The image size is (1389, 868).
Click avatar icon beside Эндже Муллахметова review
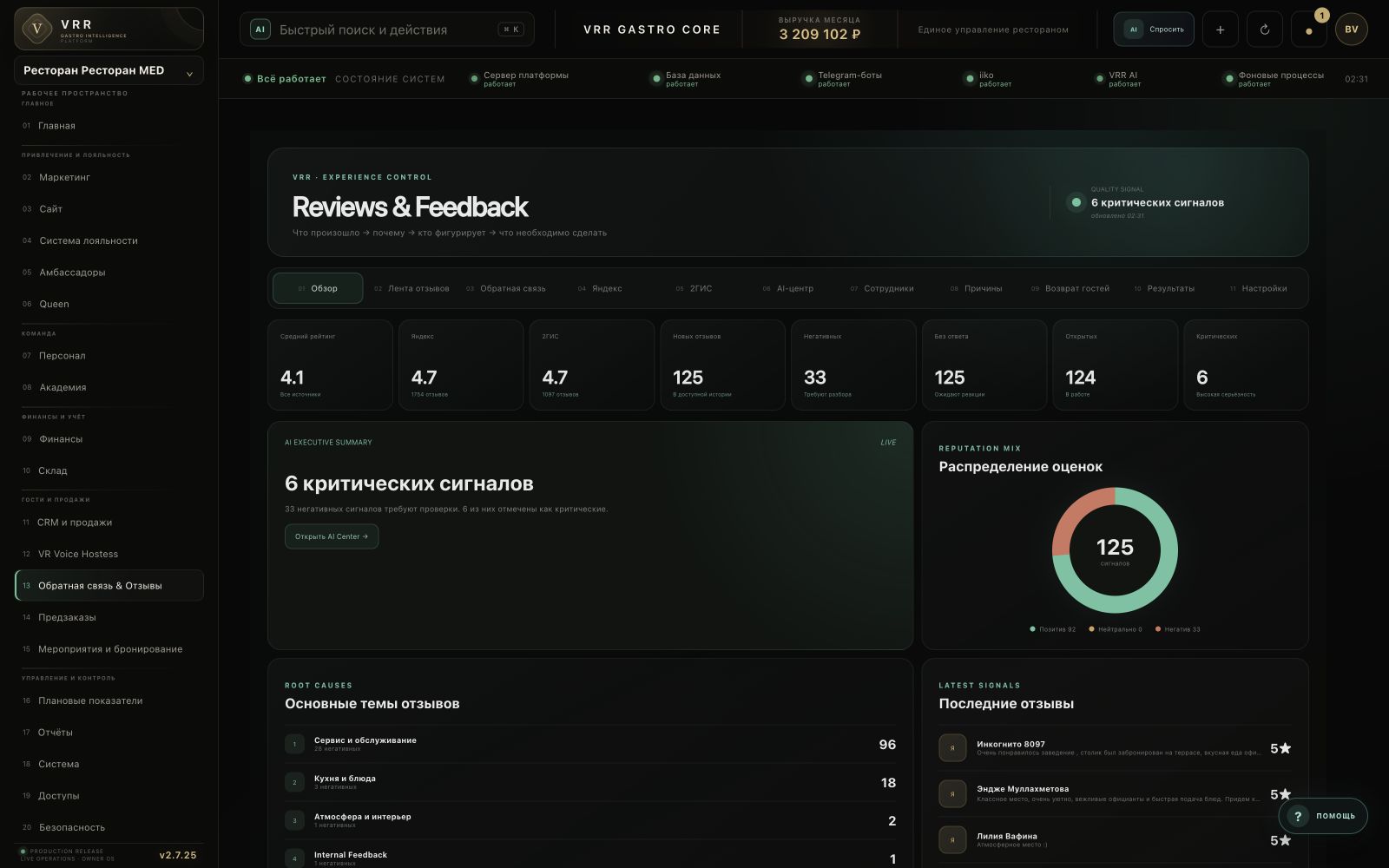952,793
